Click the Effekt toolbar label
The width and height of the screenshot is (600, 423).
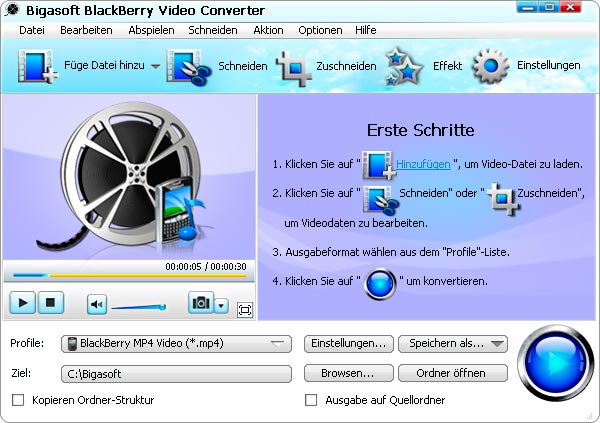point(447,66)
